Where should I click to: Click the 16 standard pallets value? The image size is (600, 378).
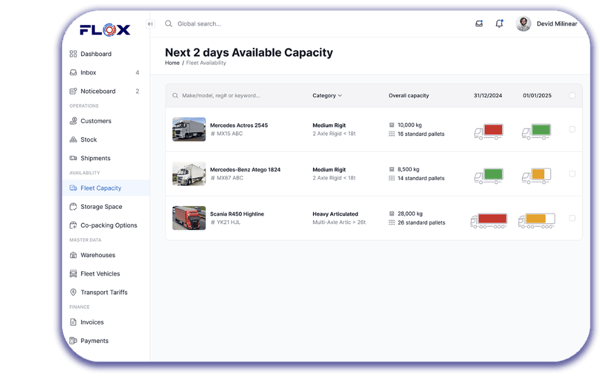coord(421,134)
